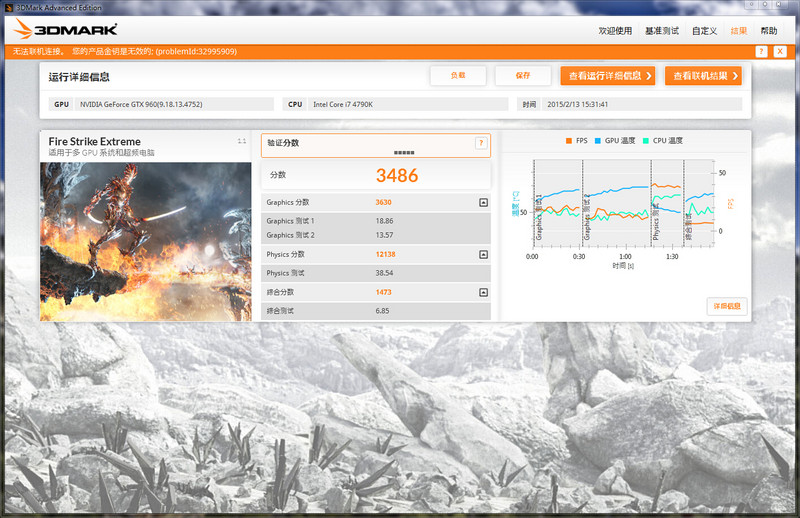Image resolution: width=800 pixels, height=518 pixels.
Task: Click the 保存 button
Action: 523,76
